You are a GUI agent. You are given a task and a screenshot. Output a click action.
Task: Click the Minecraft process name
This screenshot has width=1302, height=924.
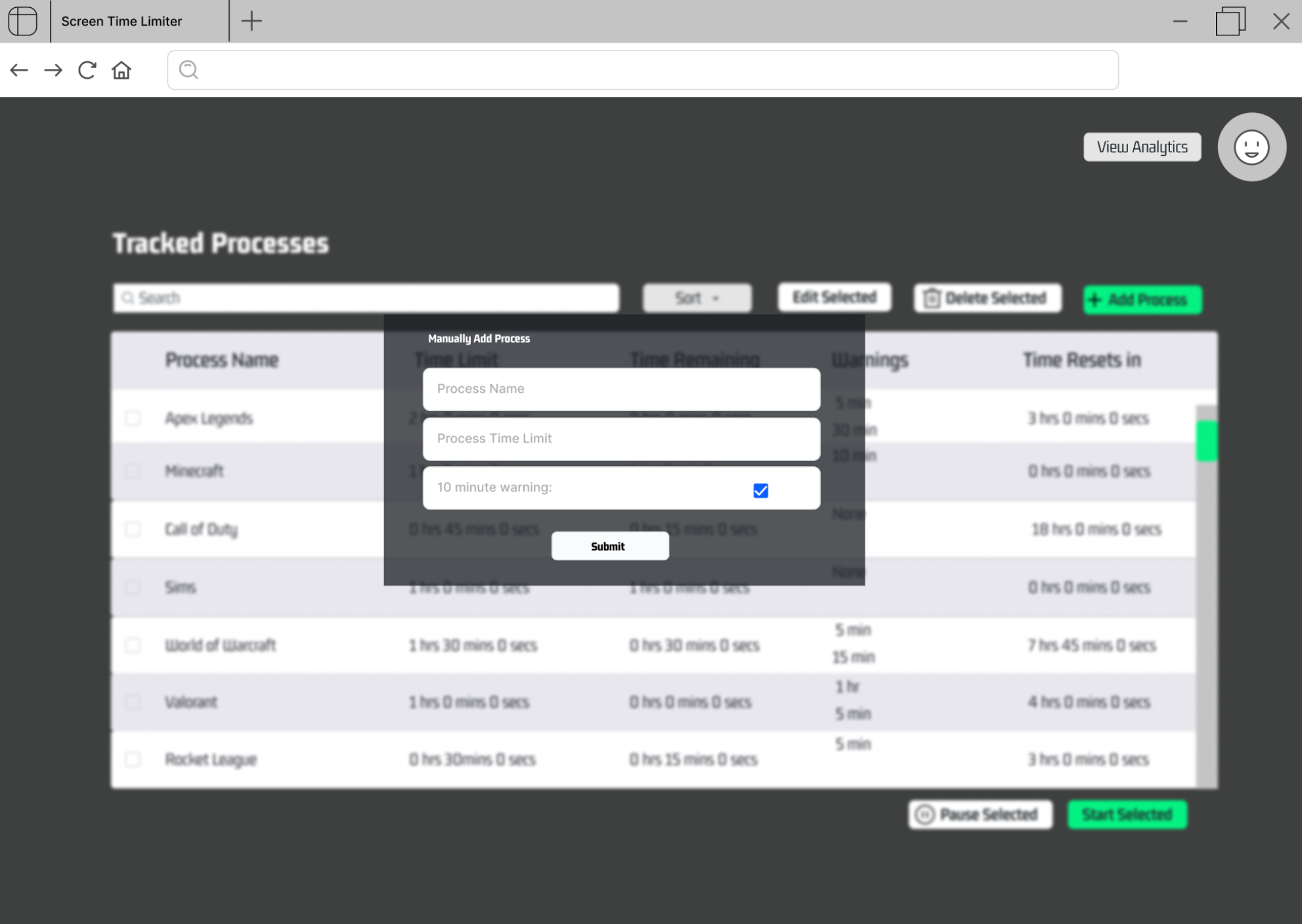(x=194, y=471)
